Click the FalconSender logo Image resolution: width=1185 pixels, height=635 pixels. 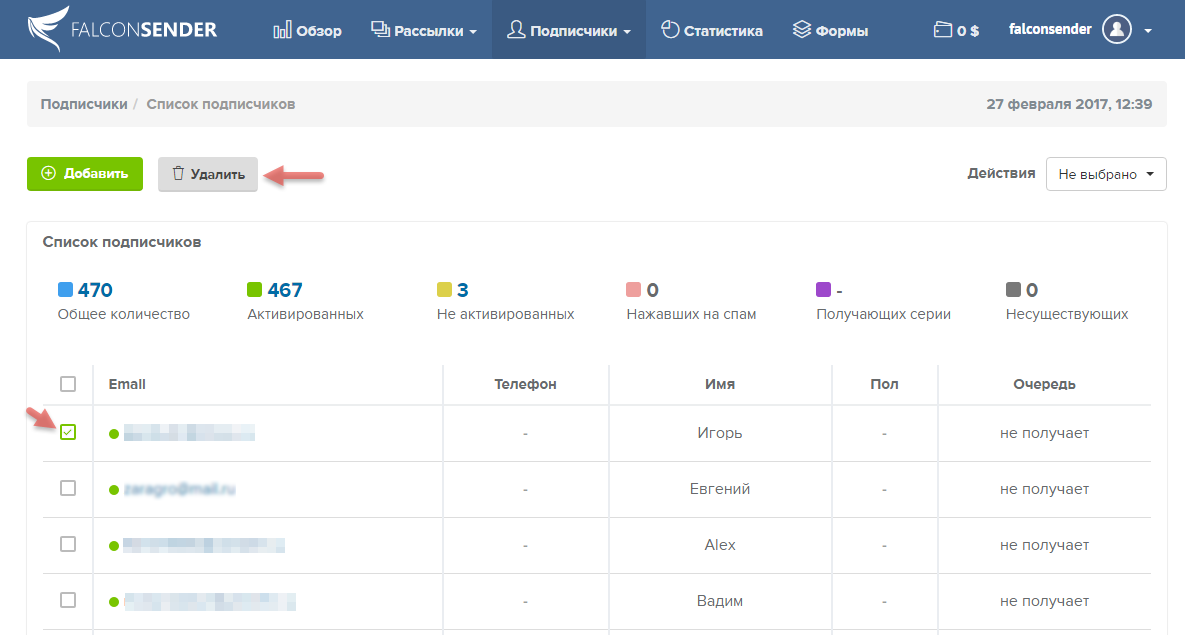pos(122,29)
